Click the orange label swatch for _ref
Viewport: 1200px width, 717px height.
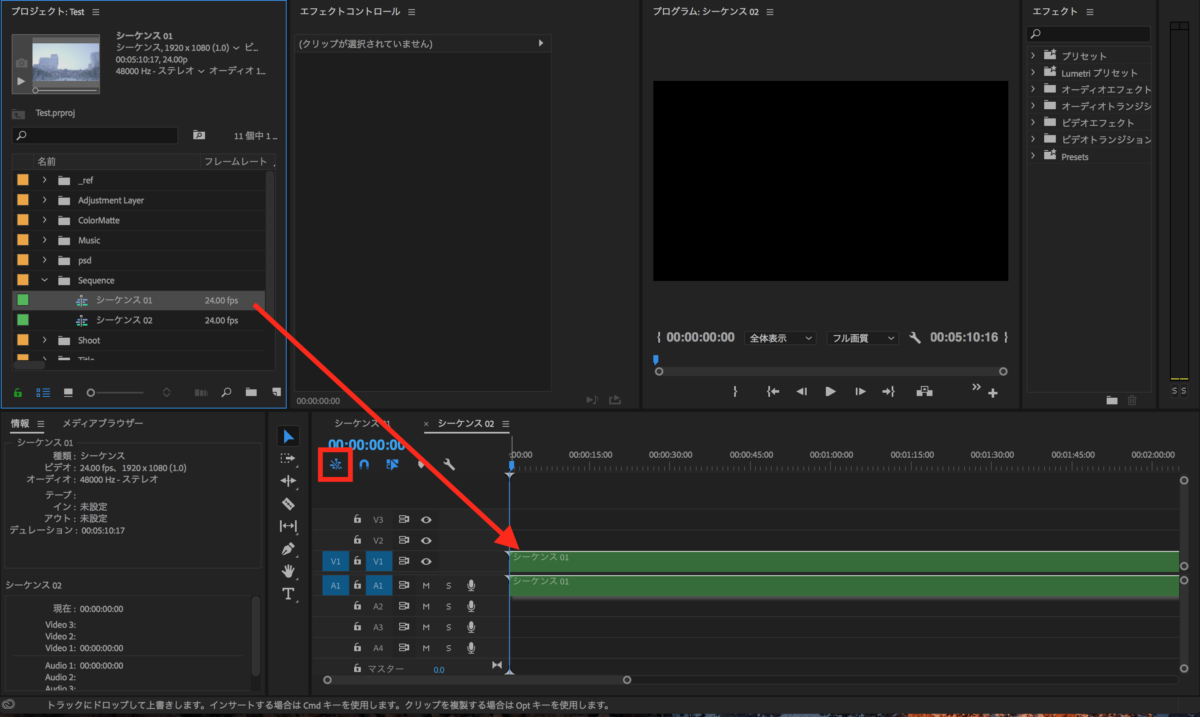point(23,180)
